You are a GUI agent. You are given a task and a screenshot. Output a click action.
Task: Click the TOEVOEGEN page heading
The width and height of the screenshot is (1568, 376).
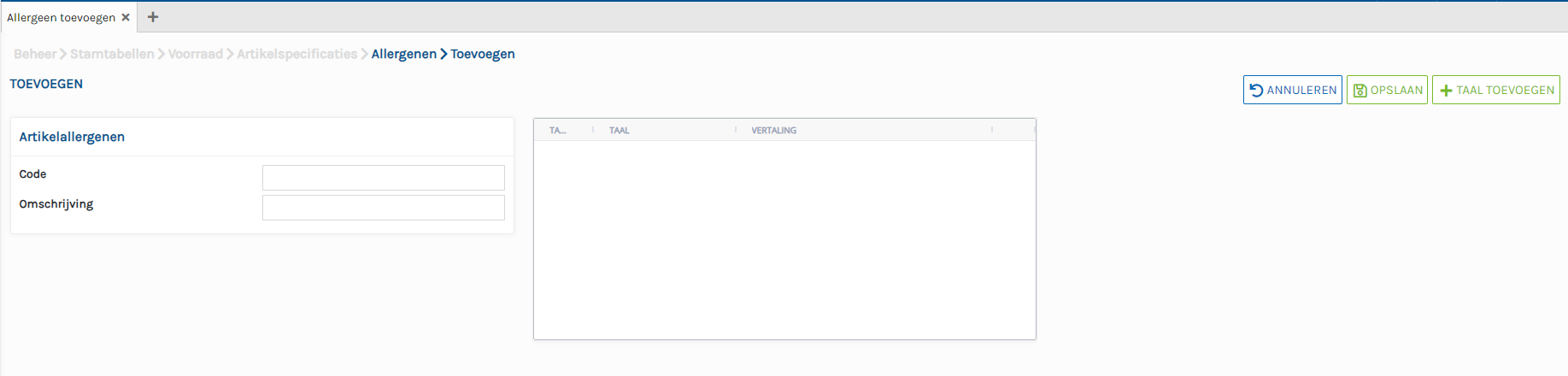46,84
